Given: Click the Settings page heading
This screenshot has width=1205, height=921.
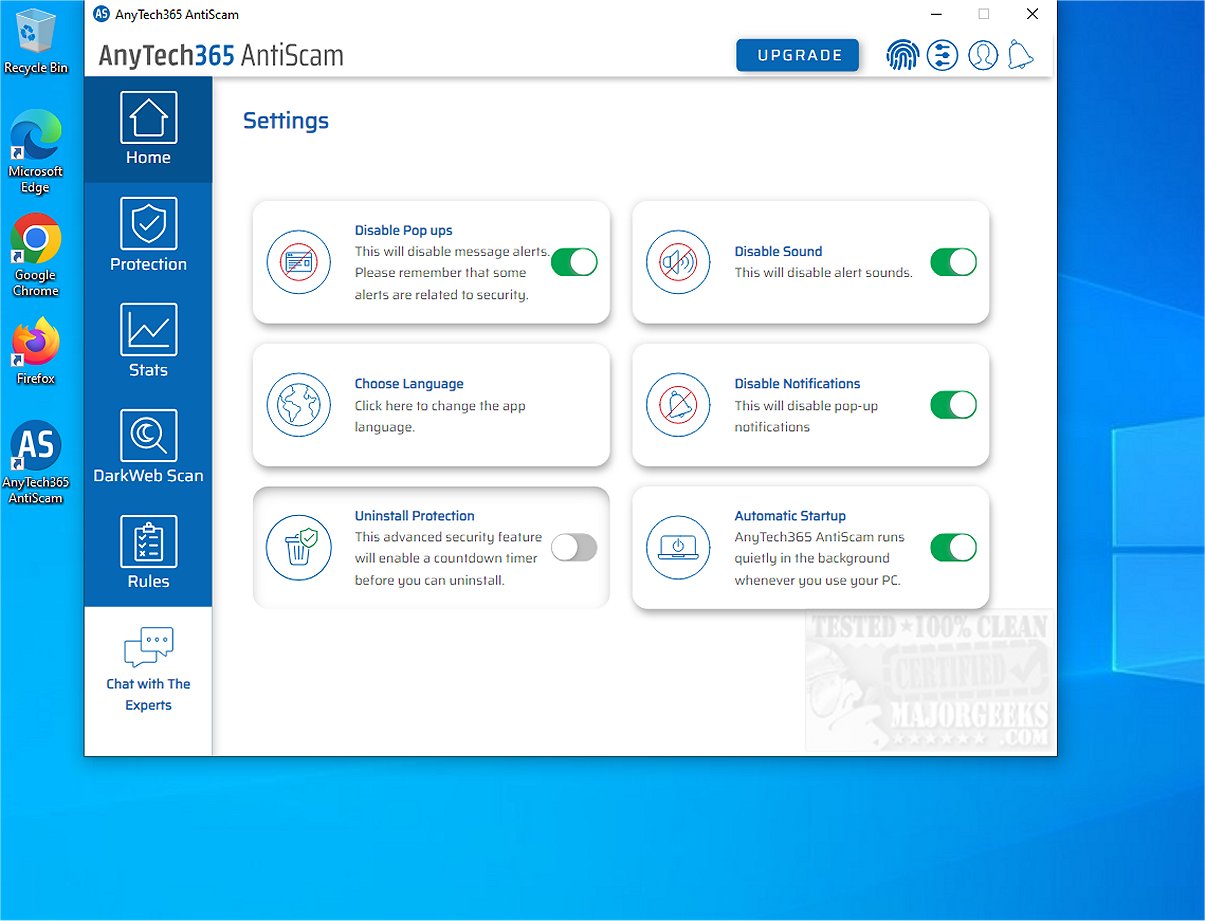Looking at the screenshot, I should pyautogui.click(x=286, y=121).
